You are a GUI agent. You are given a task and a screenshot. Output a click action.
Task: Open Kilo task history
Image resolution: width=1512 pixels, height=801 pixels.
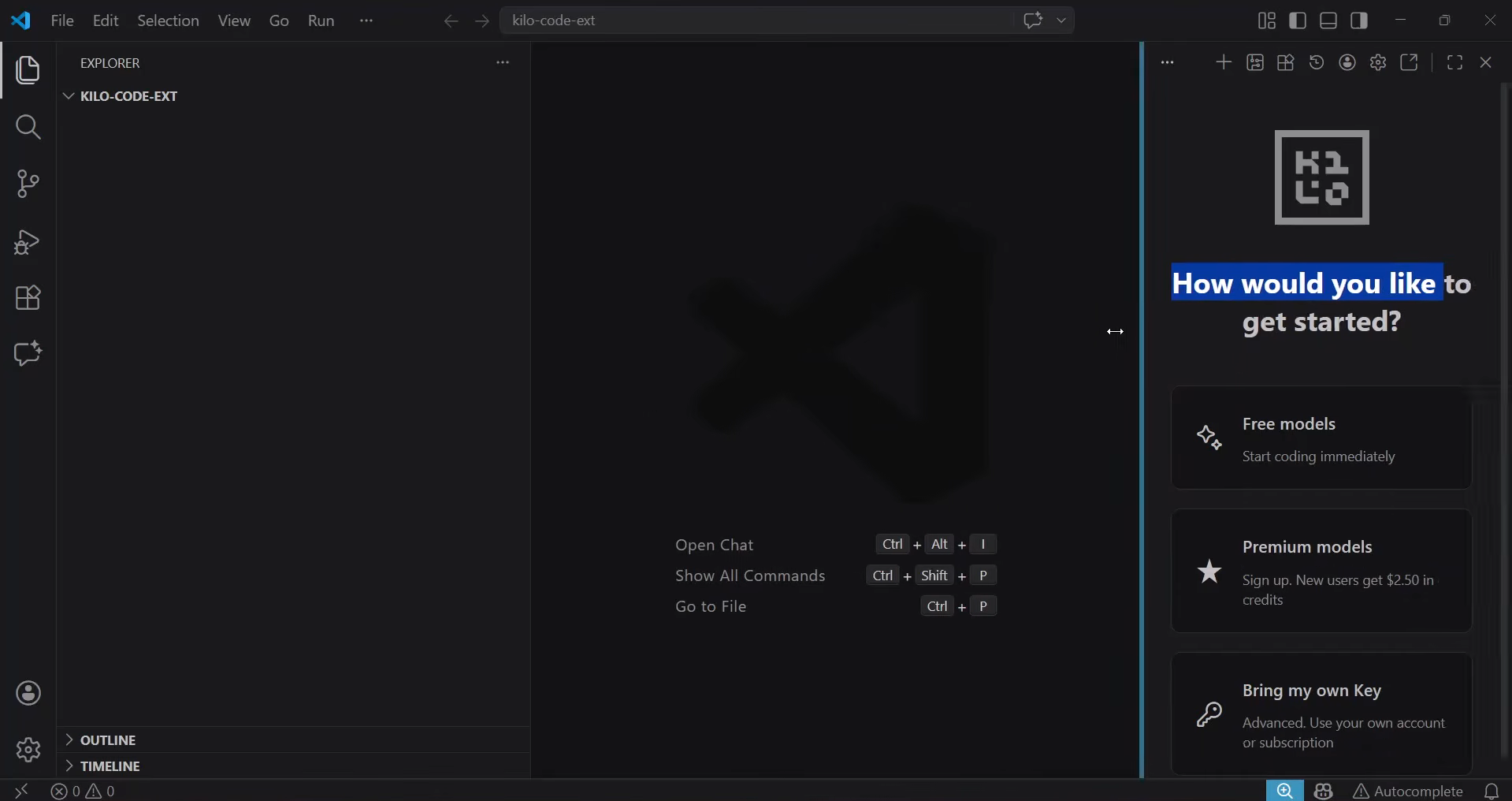(1317, 62)
